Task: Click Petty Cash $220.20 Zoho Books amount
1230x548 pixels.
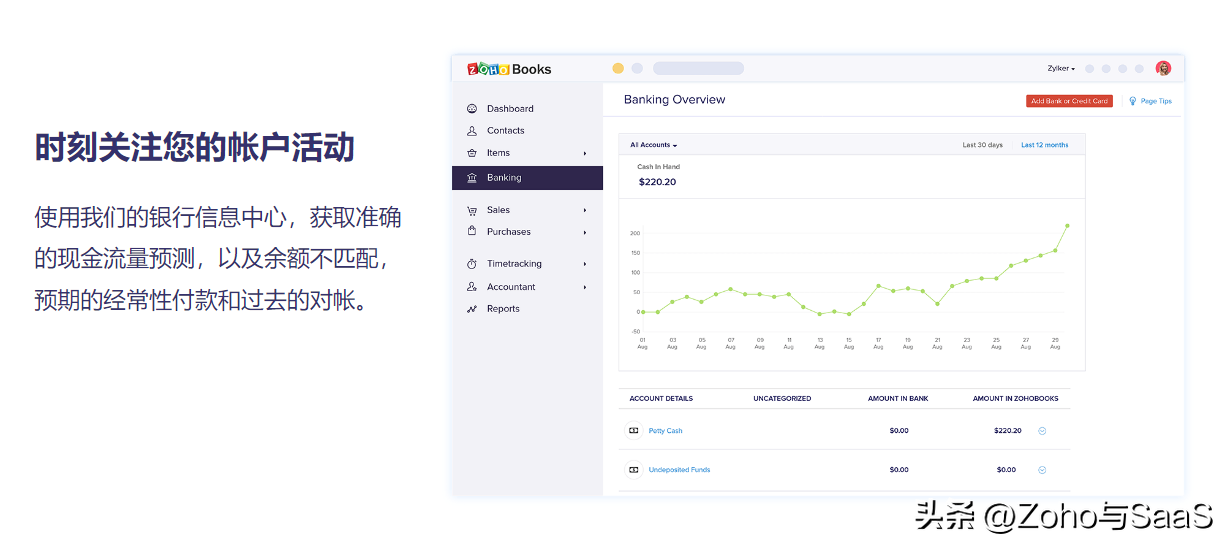Action: pos(1008,431)
